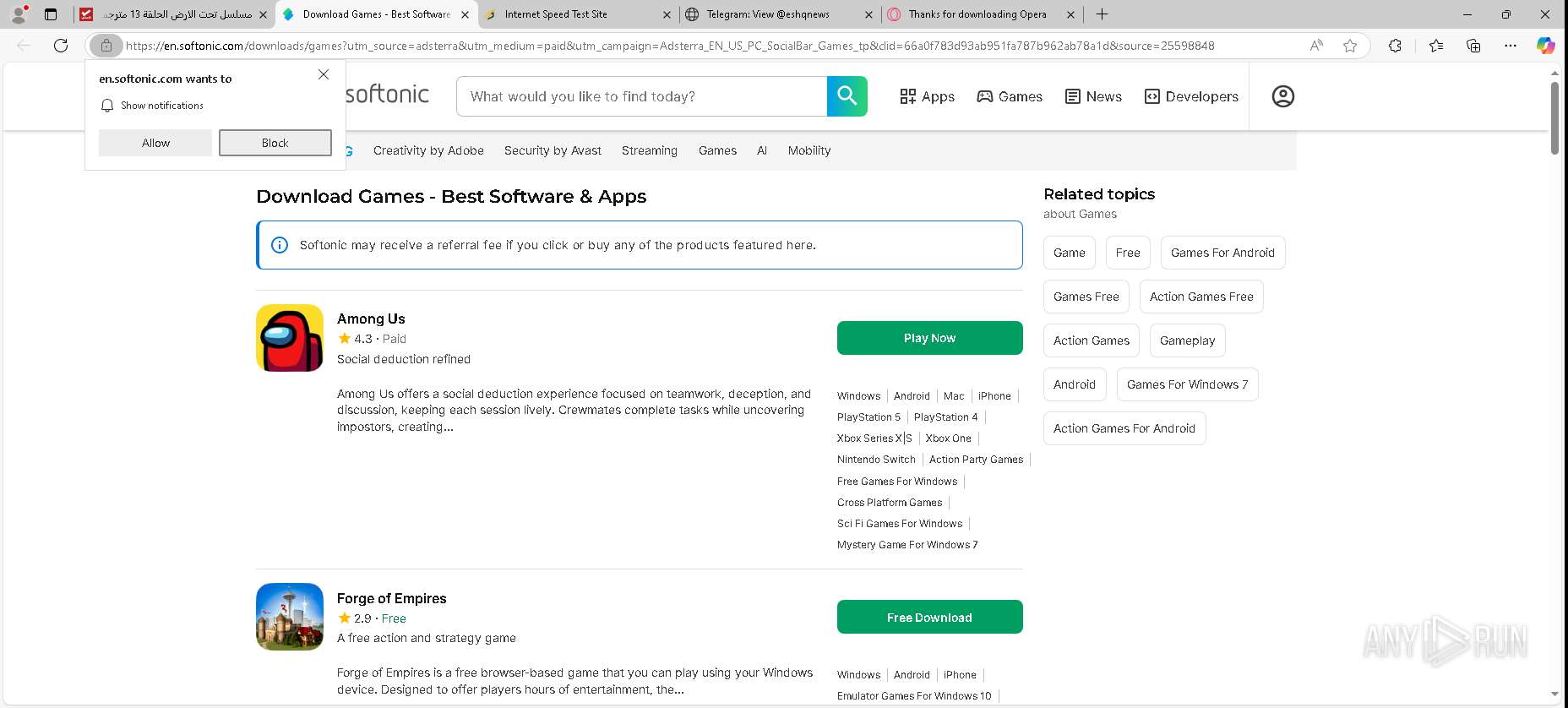1568x708 pixels.
Task: Open the browser profile icon
Action: [19, 14]
